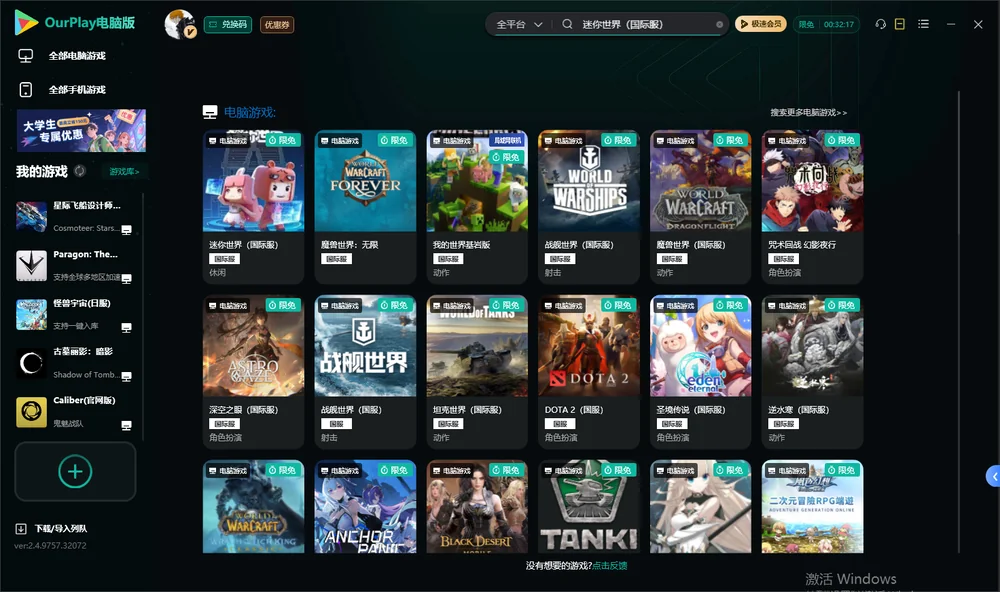This screenshot has width=1000, height=592.
Task: Click the customer service headset icon
Action: (880, 24)
